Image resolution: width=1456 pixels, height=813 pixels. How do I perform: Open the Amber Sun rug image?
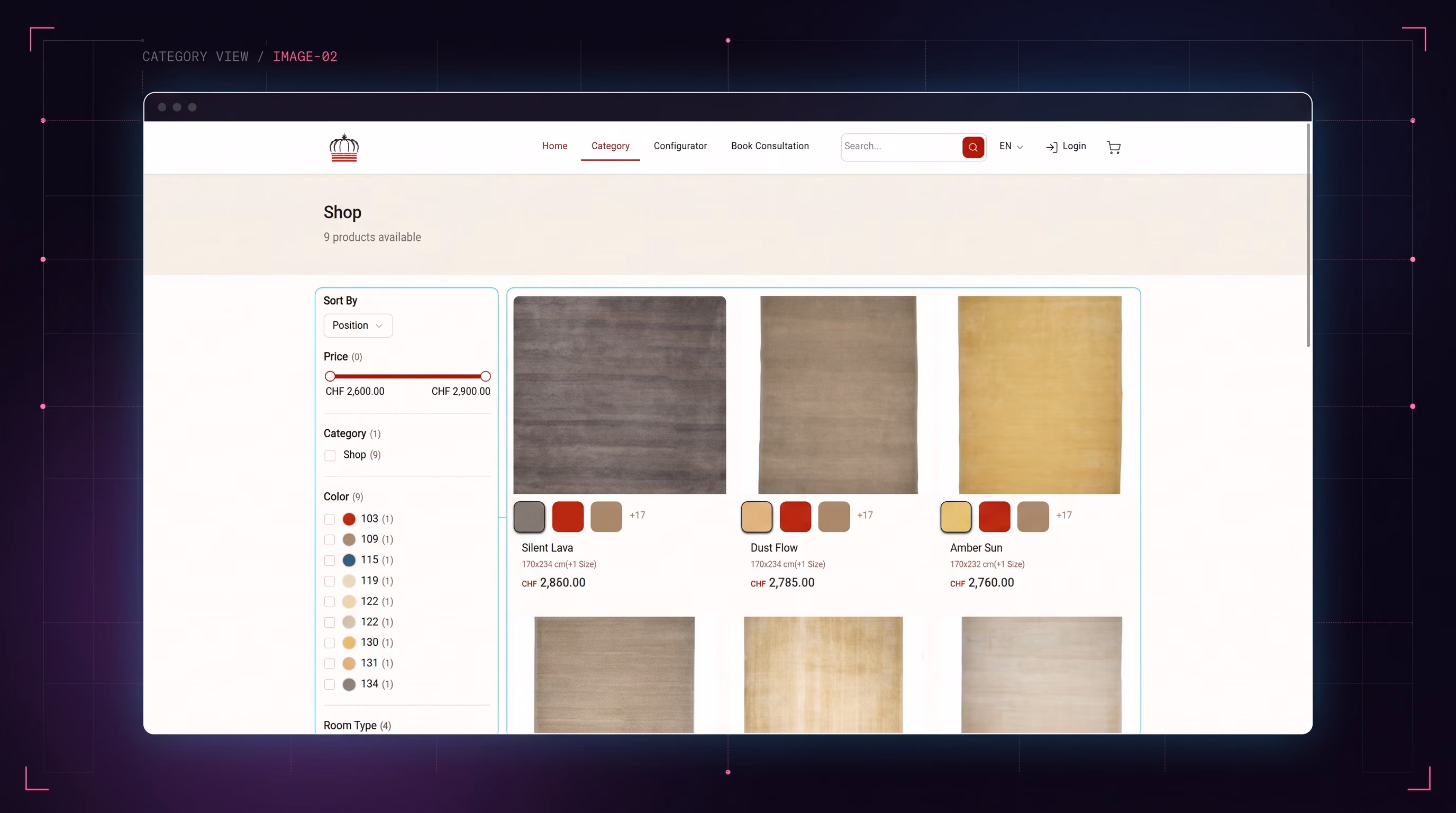(1040, 395)
